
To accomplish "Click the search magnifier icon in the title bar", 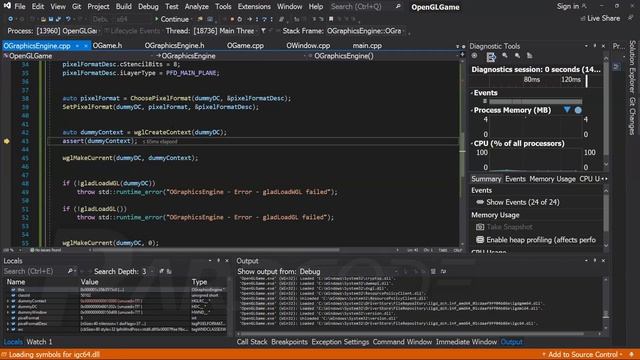I will [398, 7].
